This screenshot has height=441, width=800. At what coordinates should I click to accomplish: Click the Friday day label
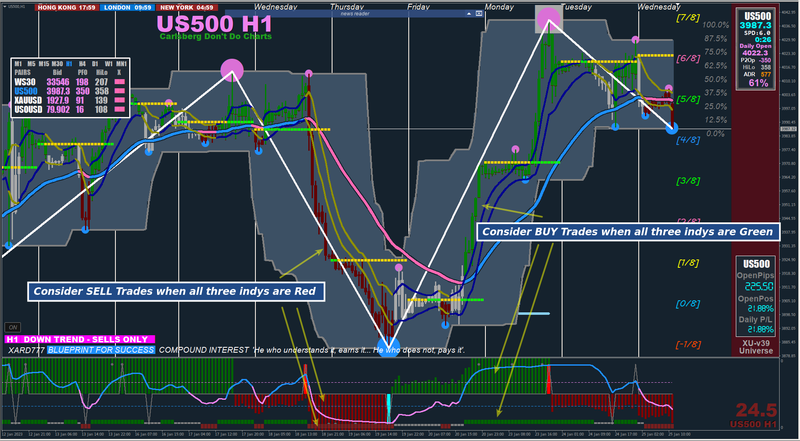click(418, 7)
